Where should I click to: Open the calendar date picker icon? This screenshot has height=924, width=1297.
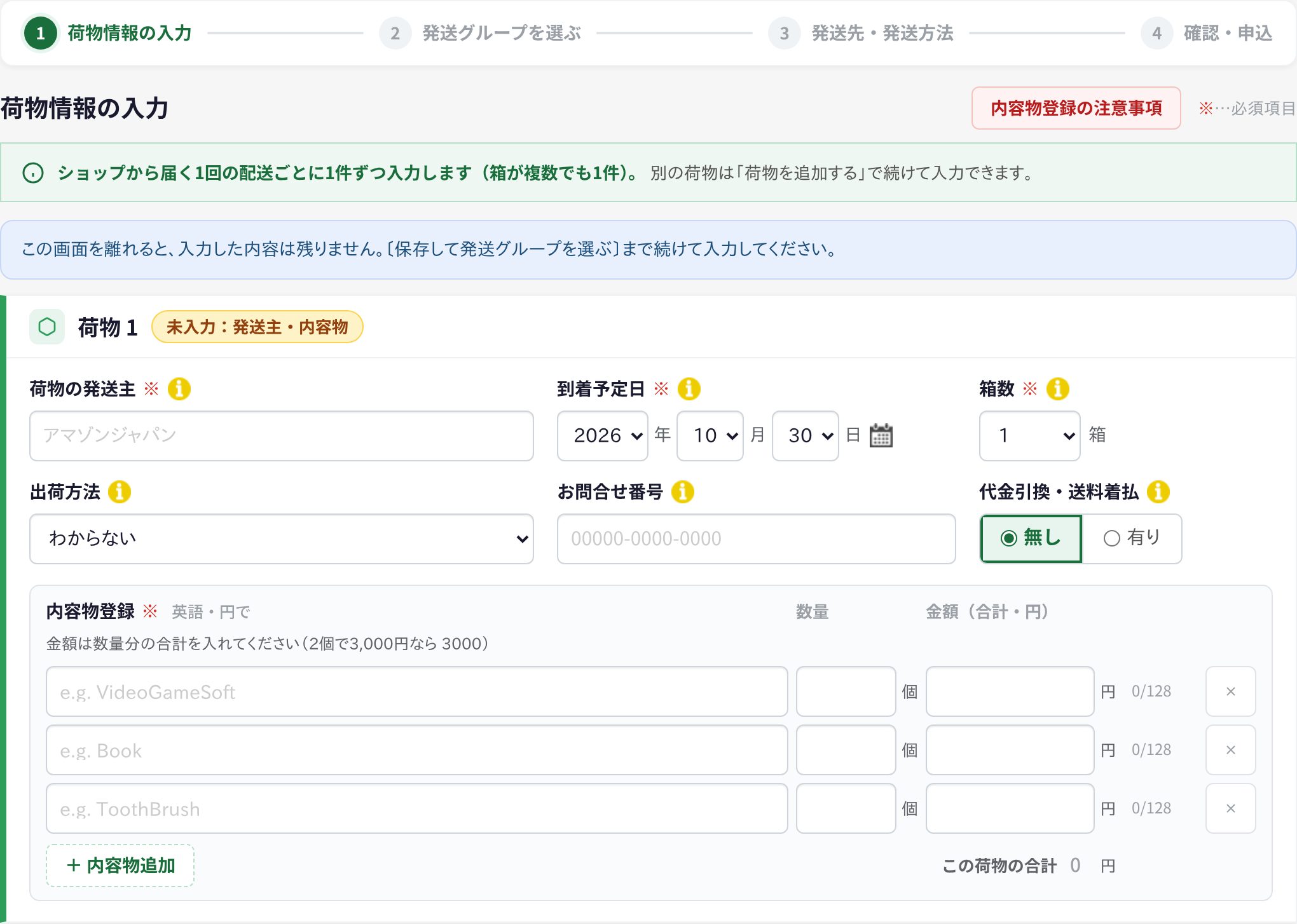[x=881, y=435]
